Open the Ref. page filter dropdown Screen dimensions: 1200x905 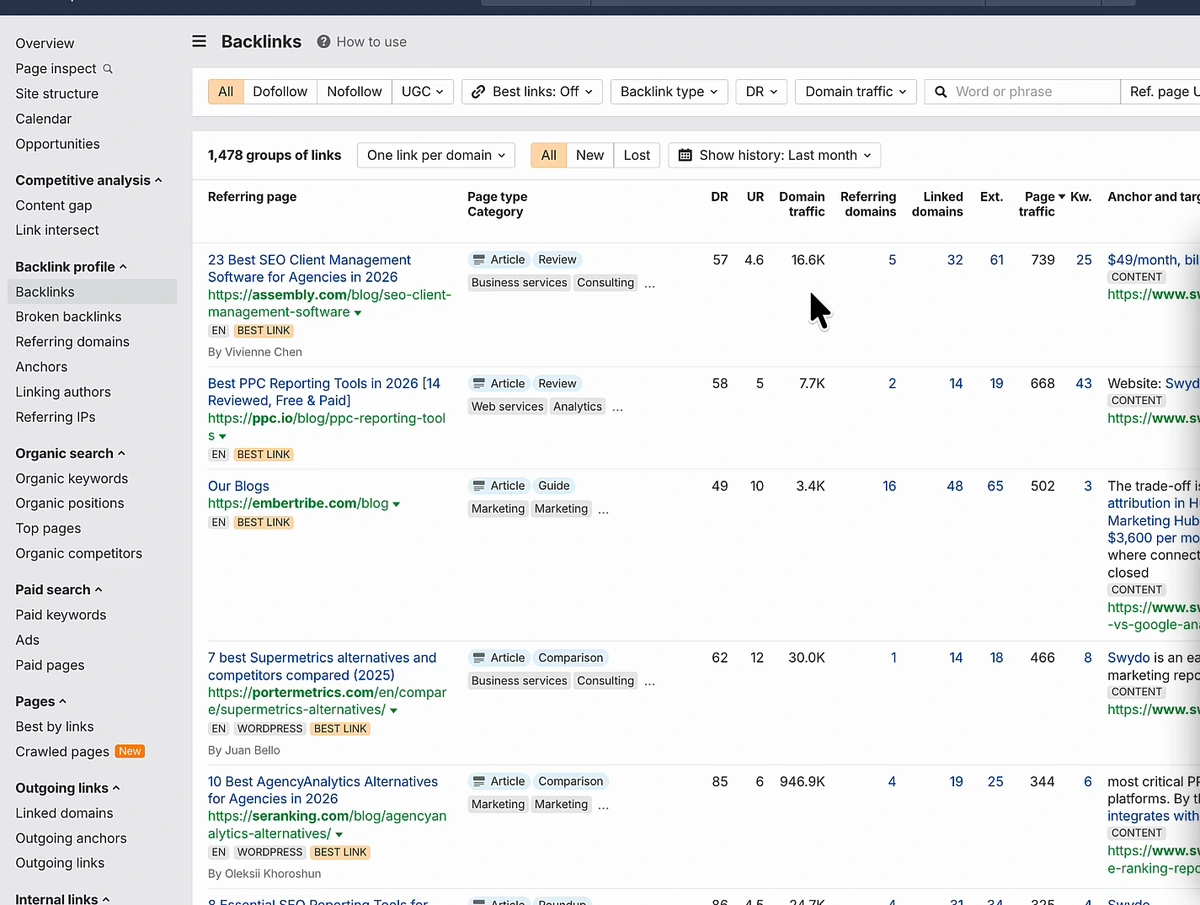(x=1160, y=91)
